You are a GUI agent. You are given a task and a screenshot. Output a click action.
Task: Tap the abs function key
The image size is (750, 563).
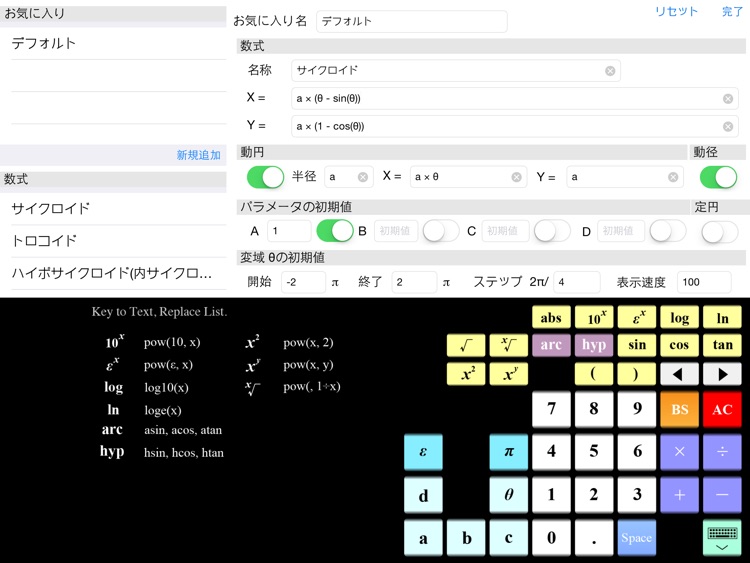[x=551, y=318]
